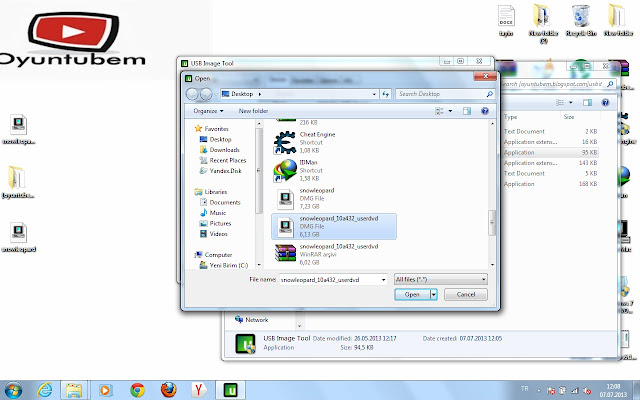Open Recent Places in navigation pane
Screen dimensions: 640x400
(x=227, y=160)
